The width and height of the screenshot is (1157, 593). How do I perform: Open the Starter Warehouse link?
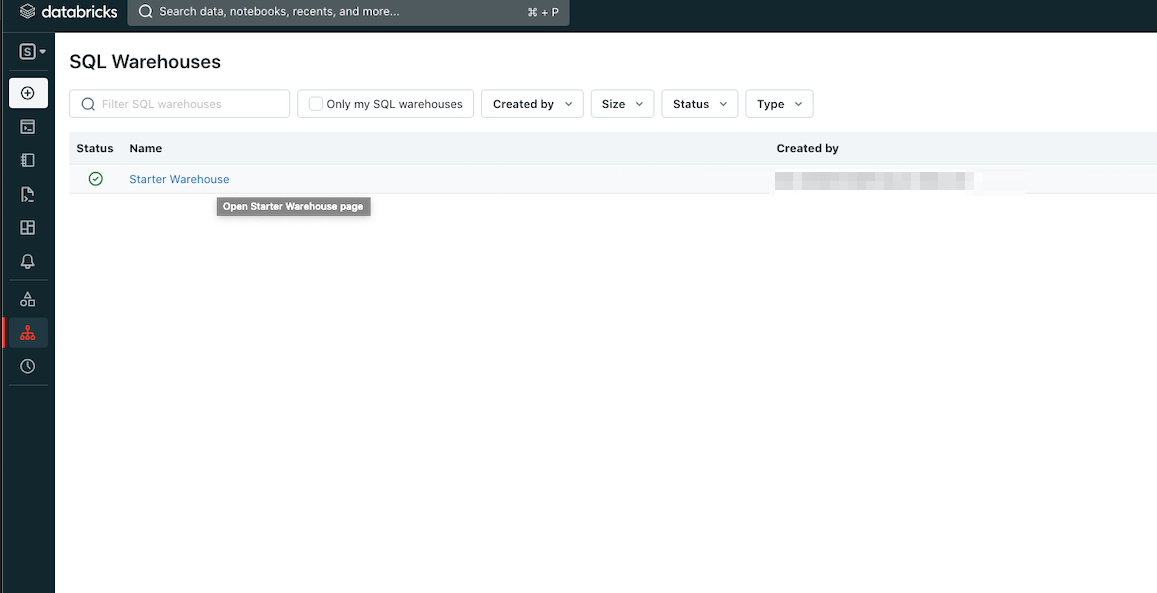point(179,179)
